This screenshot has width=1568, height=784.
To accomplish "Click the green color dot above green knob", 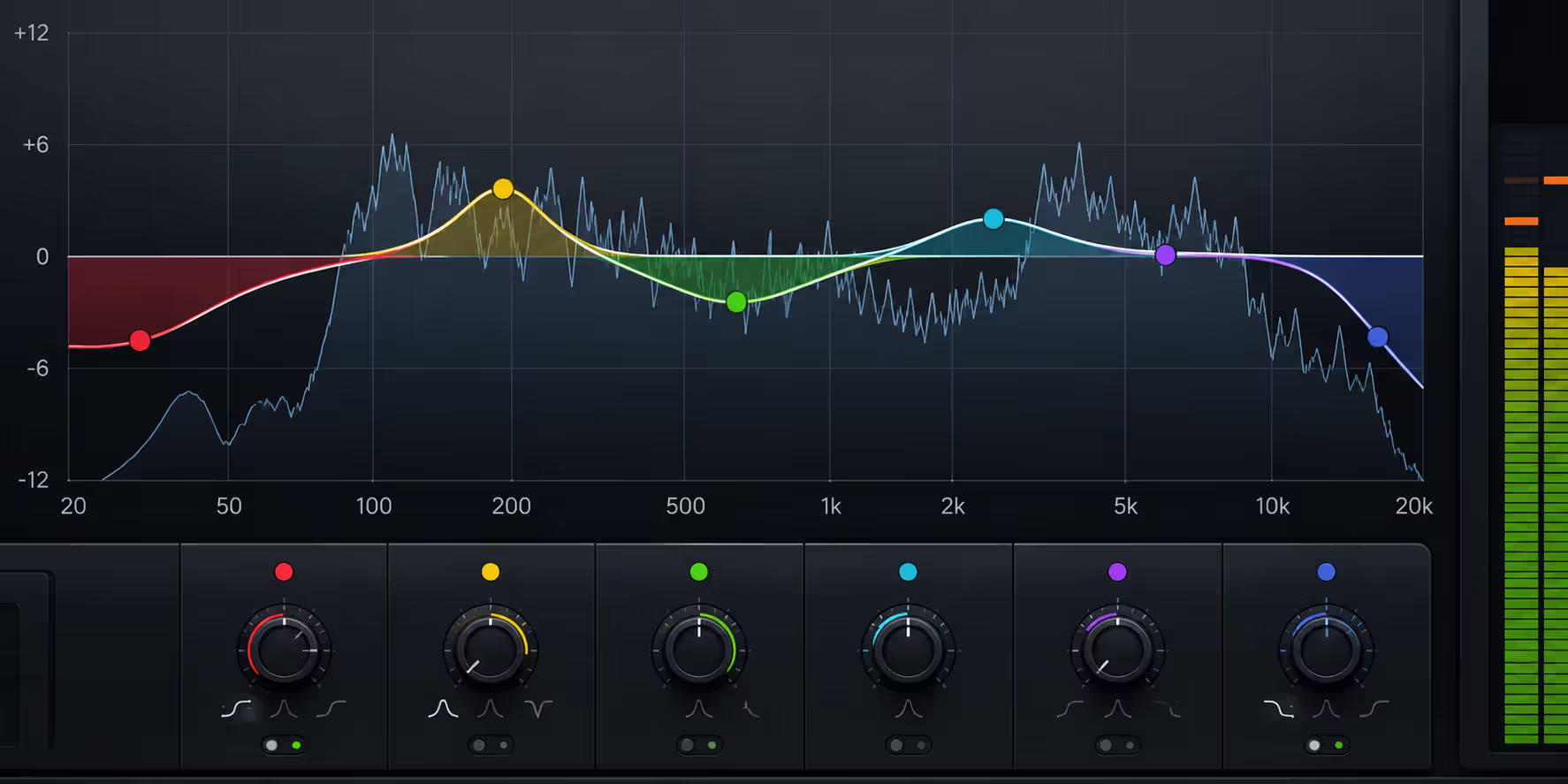I will (699, 572).
